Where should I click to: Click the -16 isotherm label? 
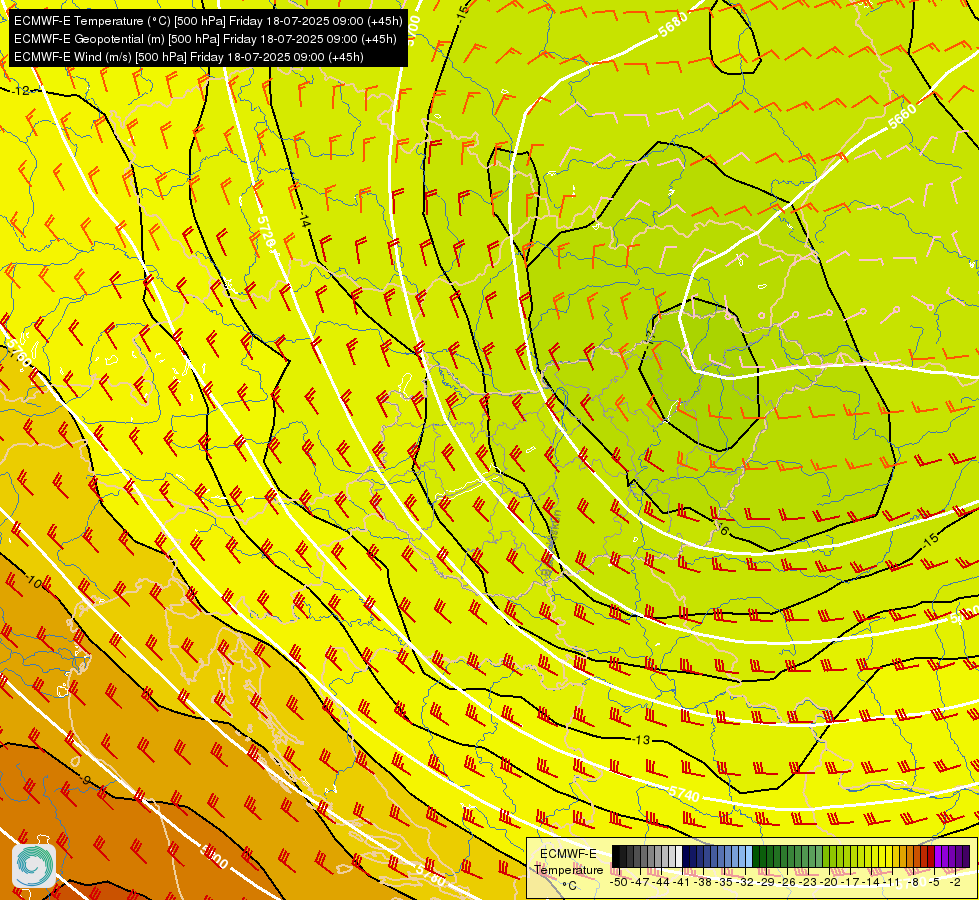722,530
